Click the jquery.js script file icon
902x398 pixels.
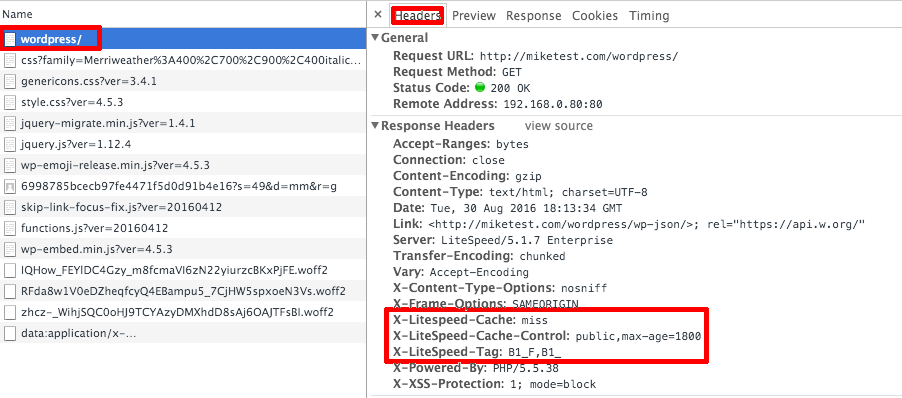(x=10, y=144)
